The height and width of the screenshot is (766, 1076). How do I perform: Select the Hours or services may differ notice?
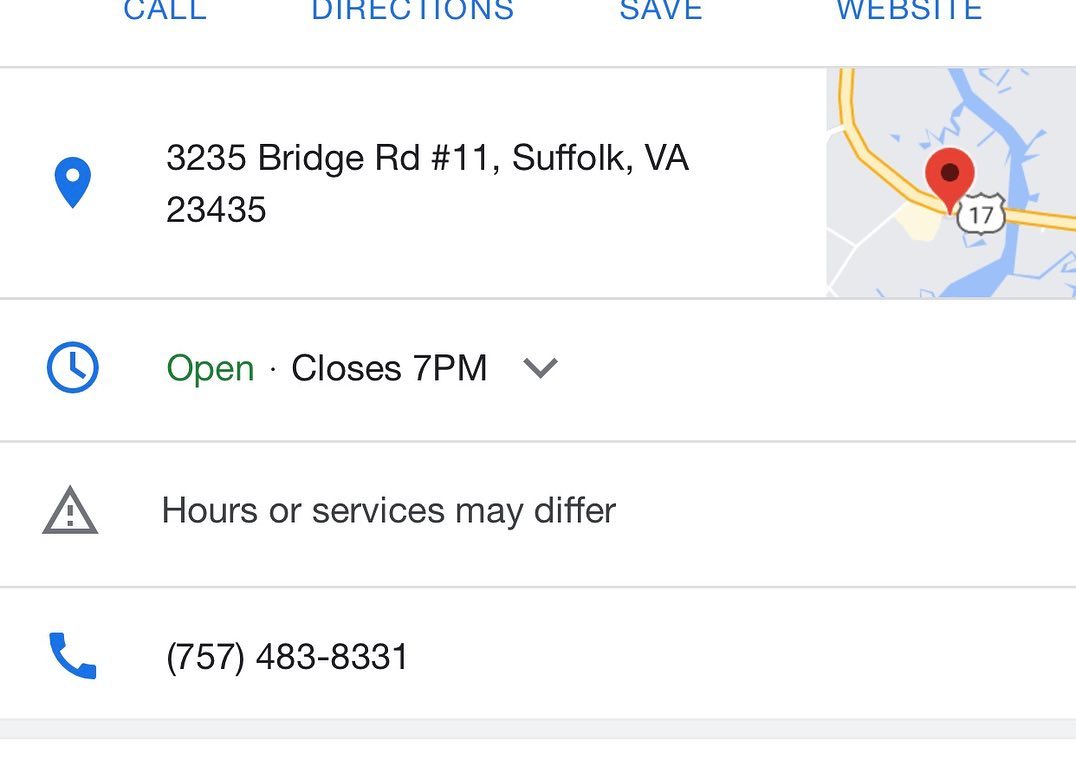(388, 511)
